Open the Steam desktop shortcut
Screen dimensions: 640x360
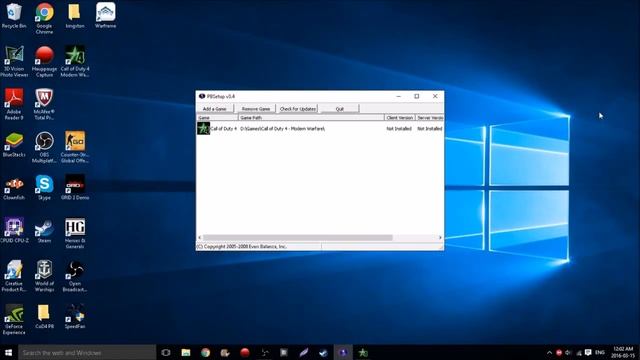coord(44,231)
